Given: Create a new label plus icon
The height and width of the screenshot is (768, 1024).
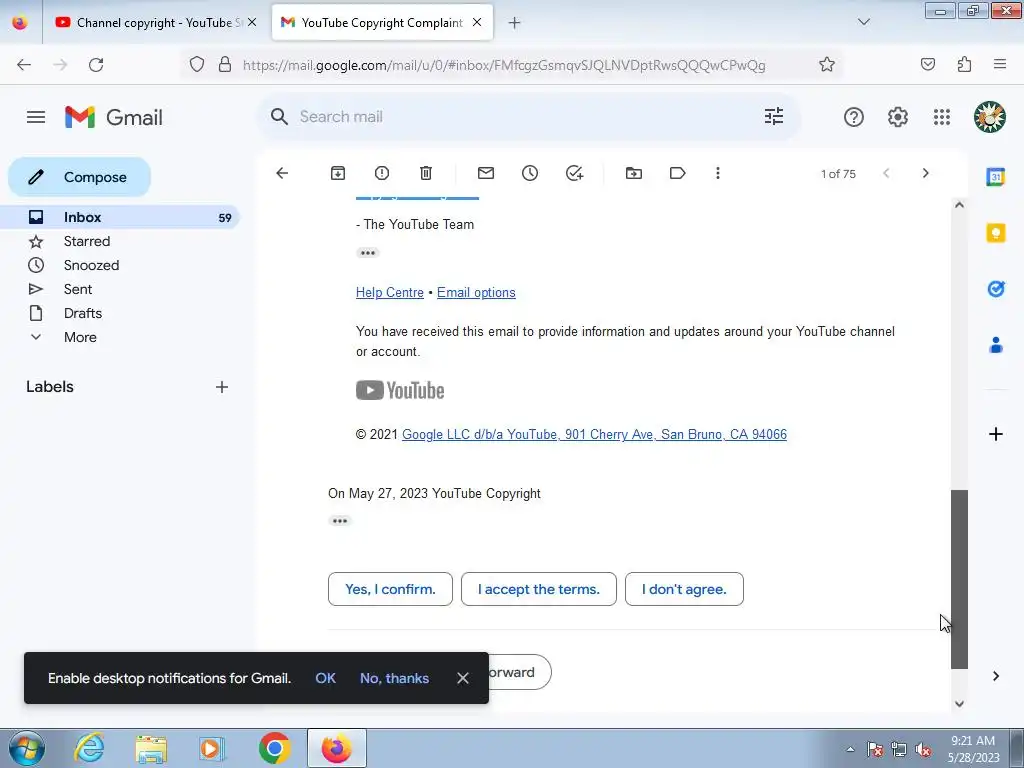Looking at the screenshot, I should 222,387.
